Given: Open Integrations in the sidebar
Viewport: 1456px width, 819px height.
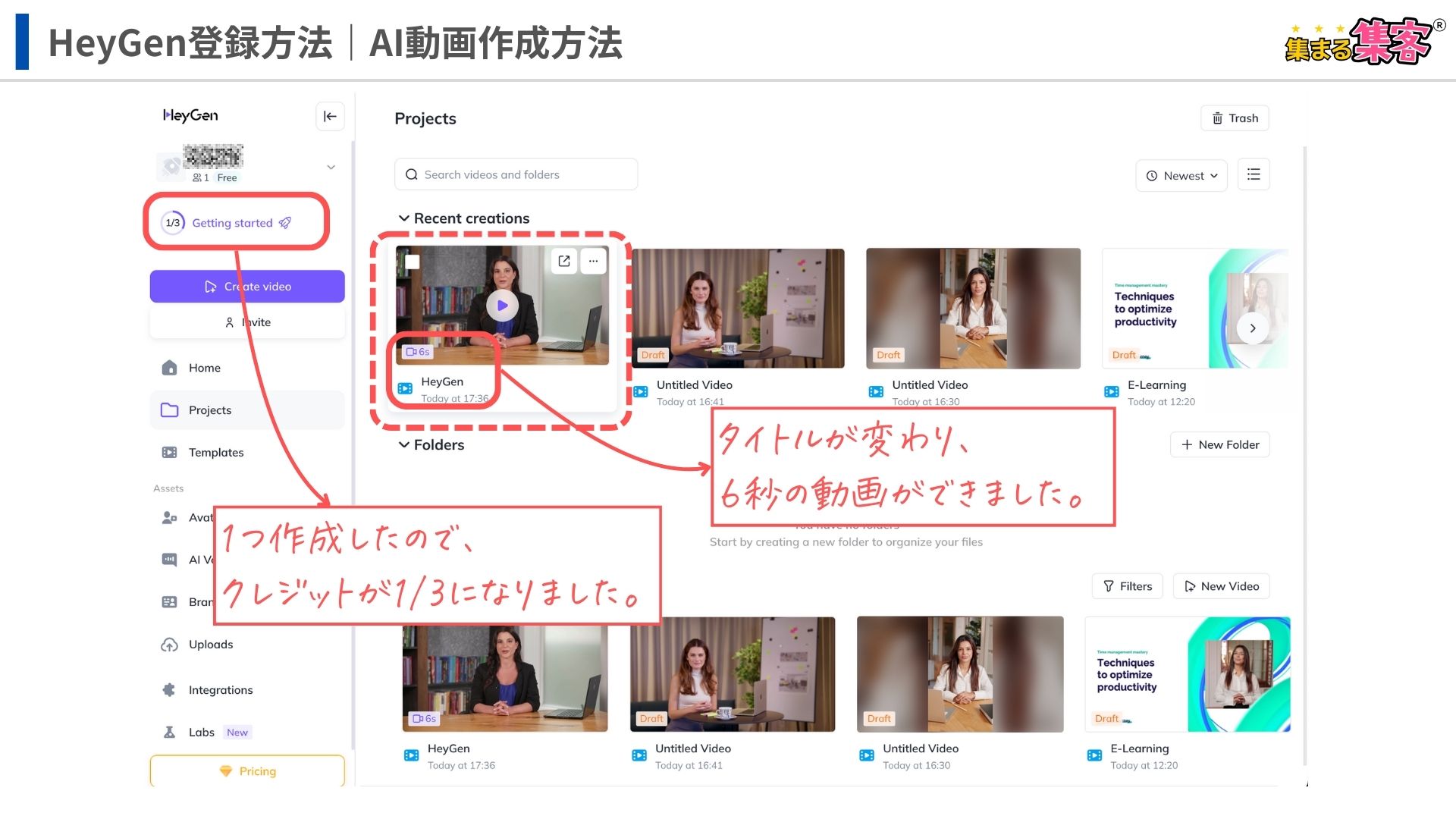Looking at the screenshot, I should 247,690.
